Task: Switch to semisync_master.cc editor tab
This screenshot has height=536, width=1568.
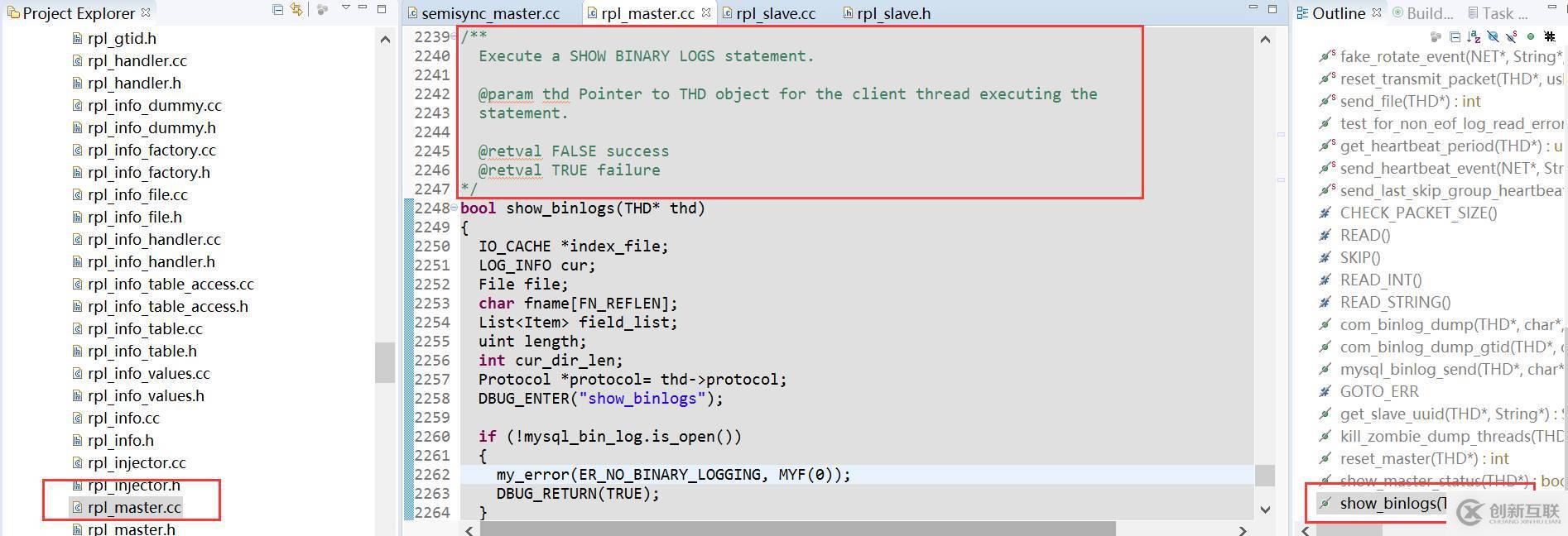Action: pos(483,13)
